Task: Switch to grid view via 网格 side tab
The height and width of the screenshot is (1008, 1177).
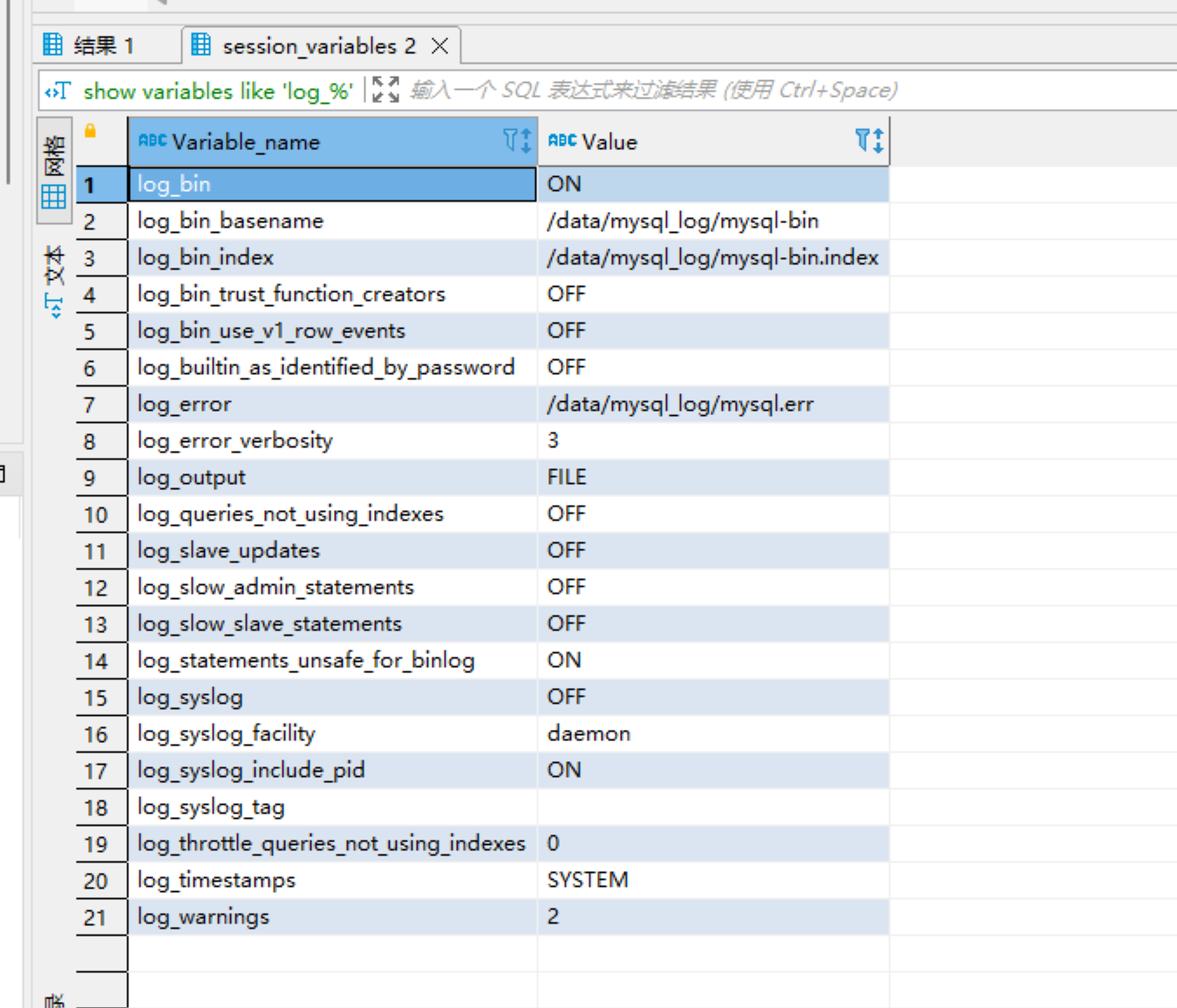Action: pos(54,173)
